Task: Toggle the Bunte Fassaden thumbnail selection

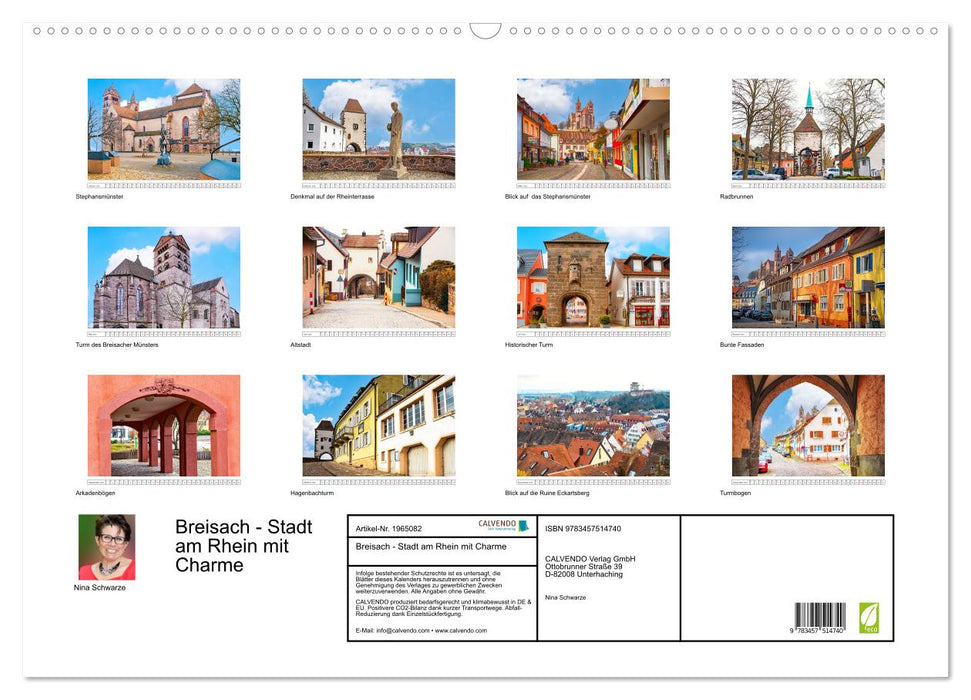Action: click(808, 278)
